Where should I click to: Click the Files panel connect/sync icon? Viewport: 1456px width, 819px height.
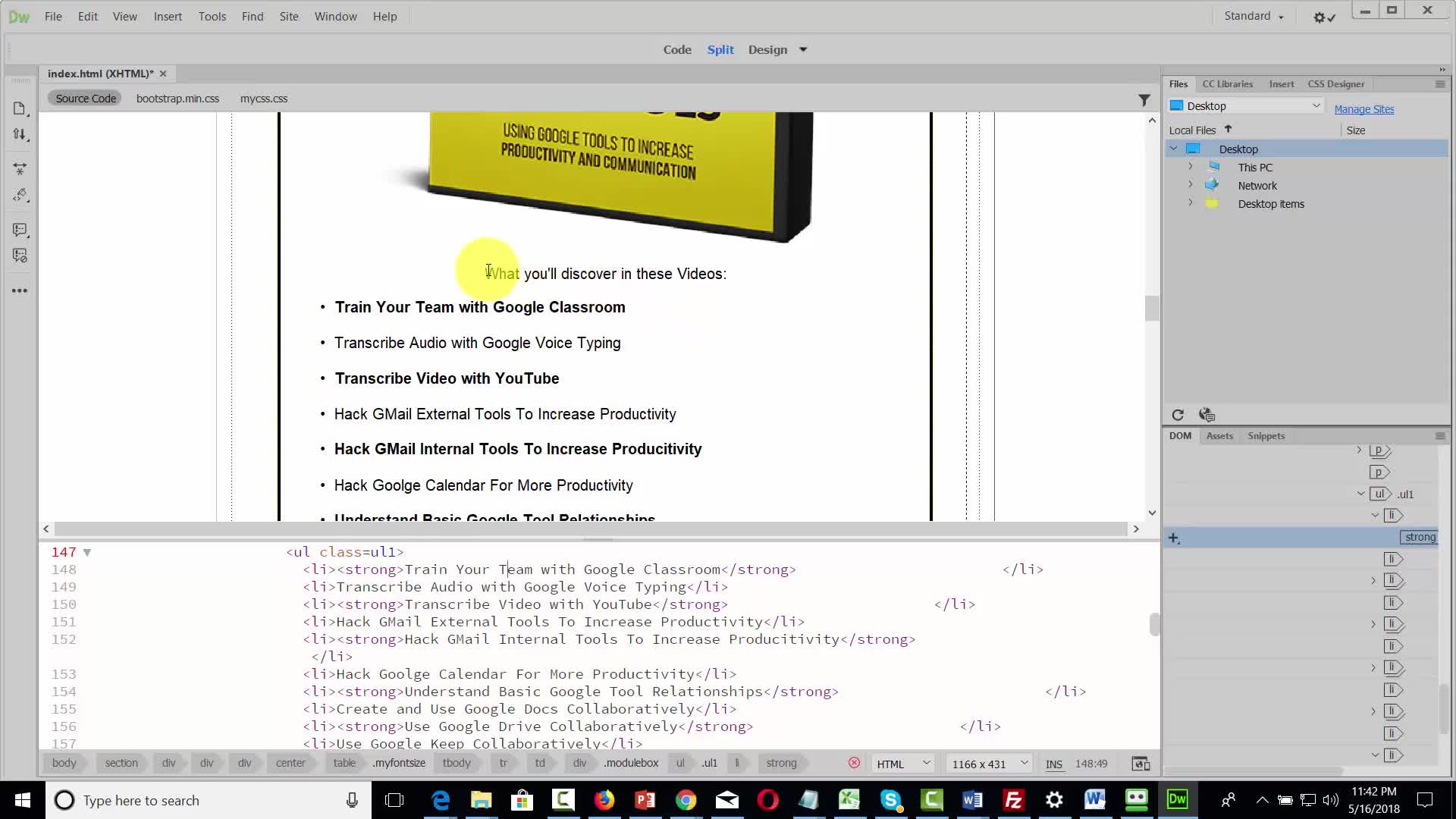pyautogui.click(x=1207, y=415)
